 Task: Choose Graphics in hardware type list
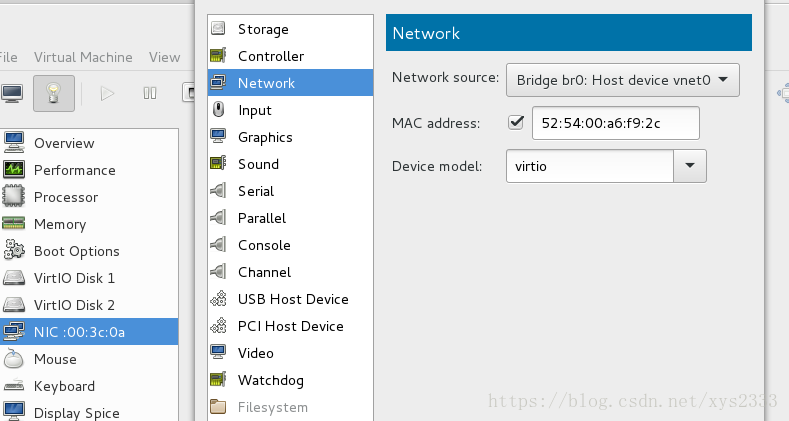point(290,137)
